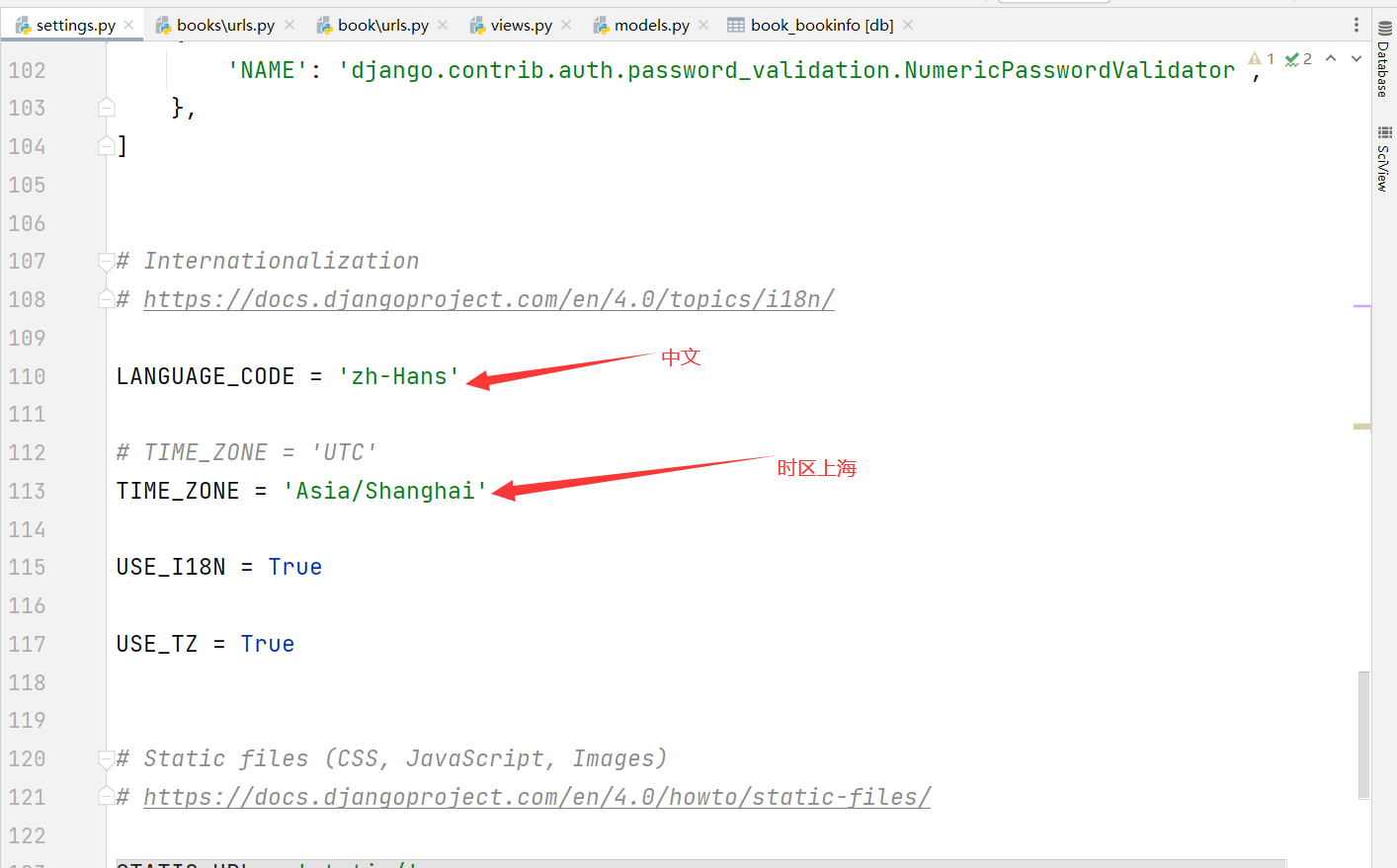
Task: Click the purple stripe mark in the error gutter
Action: pyautogui.click(x=1361, y=306)
